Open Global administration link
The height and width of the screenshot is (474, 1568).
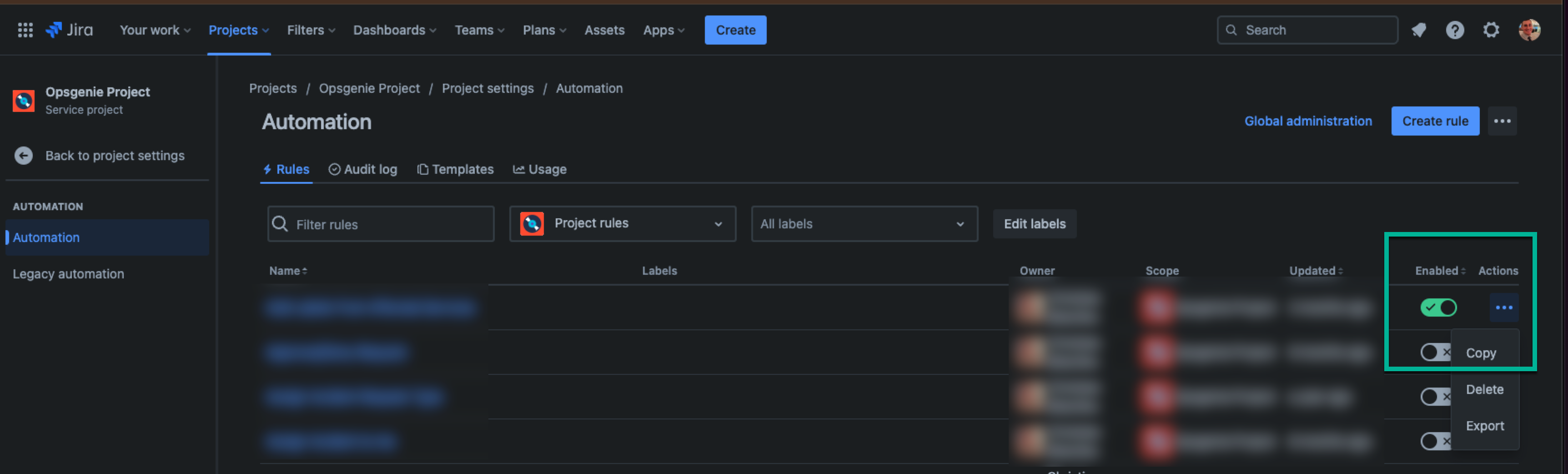pos(1308,121)
